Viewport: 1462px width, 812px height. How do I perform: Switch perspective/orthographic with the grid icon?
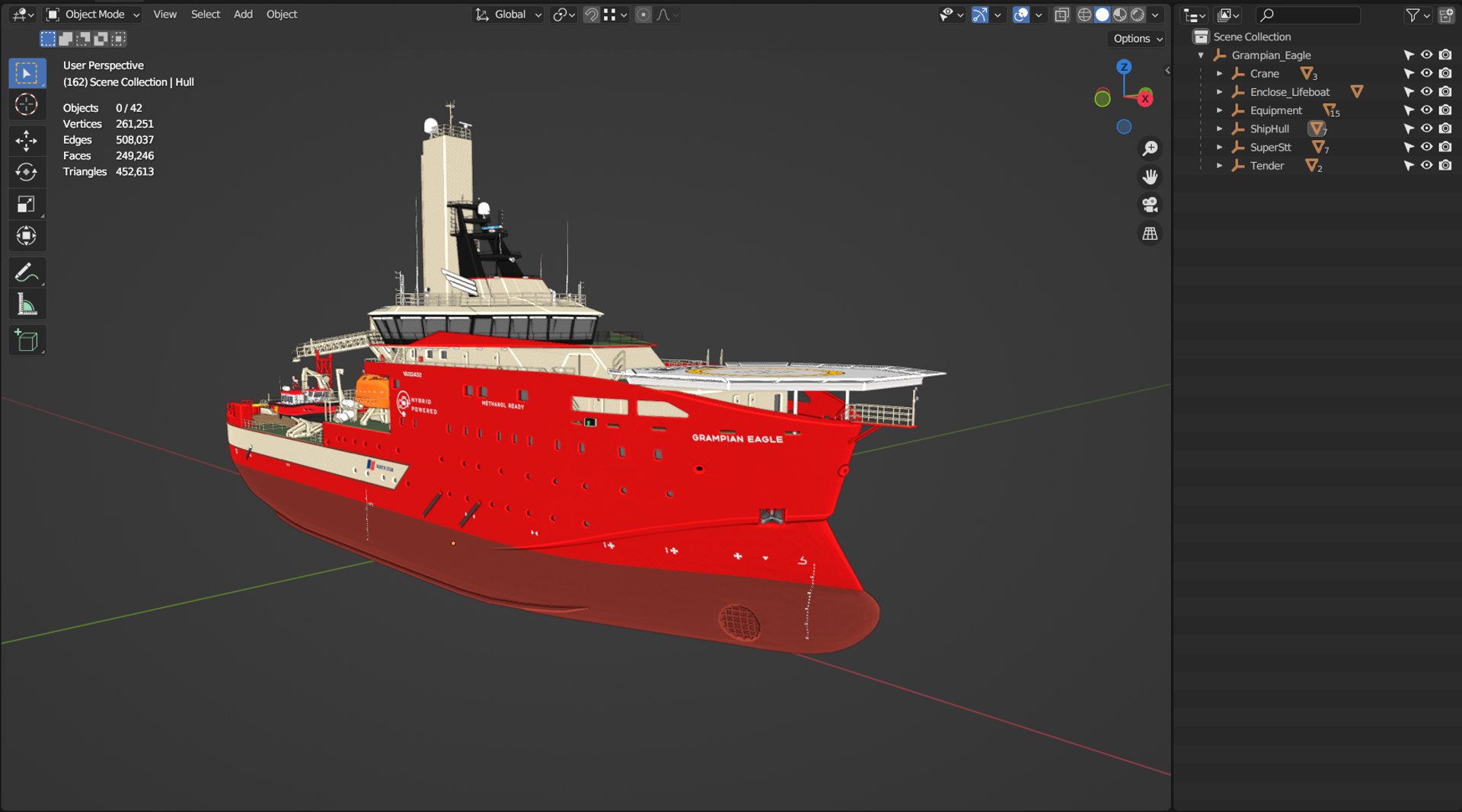1150,234
